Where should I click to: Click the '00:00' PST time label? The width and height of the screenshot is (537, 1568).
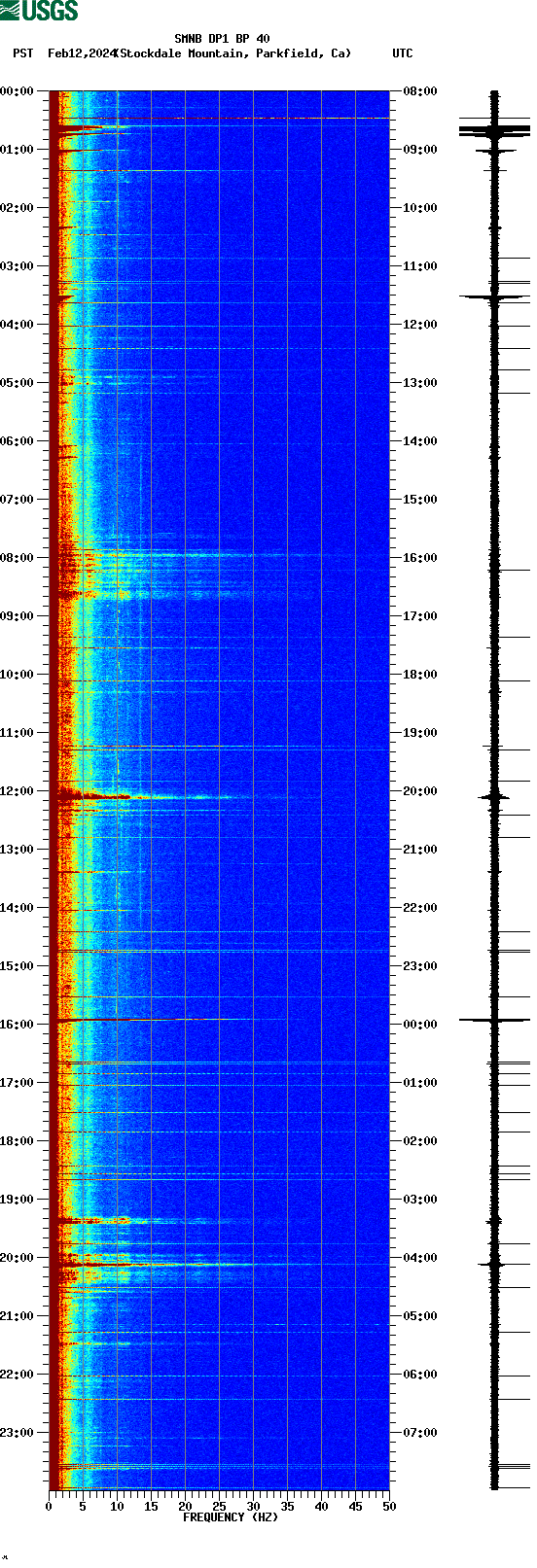click(18, 91)
